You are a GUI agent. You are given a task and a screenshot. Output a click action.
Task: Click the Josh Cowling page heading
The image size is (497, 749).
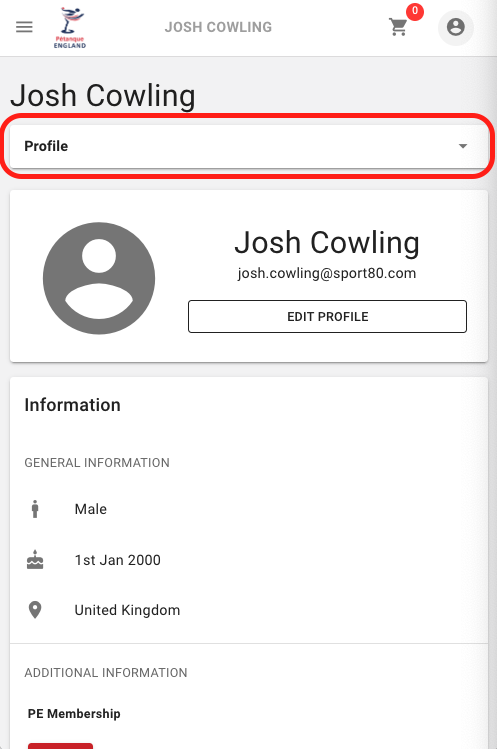(103, 96)
